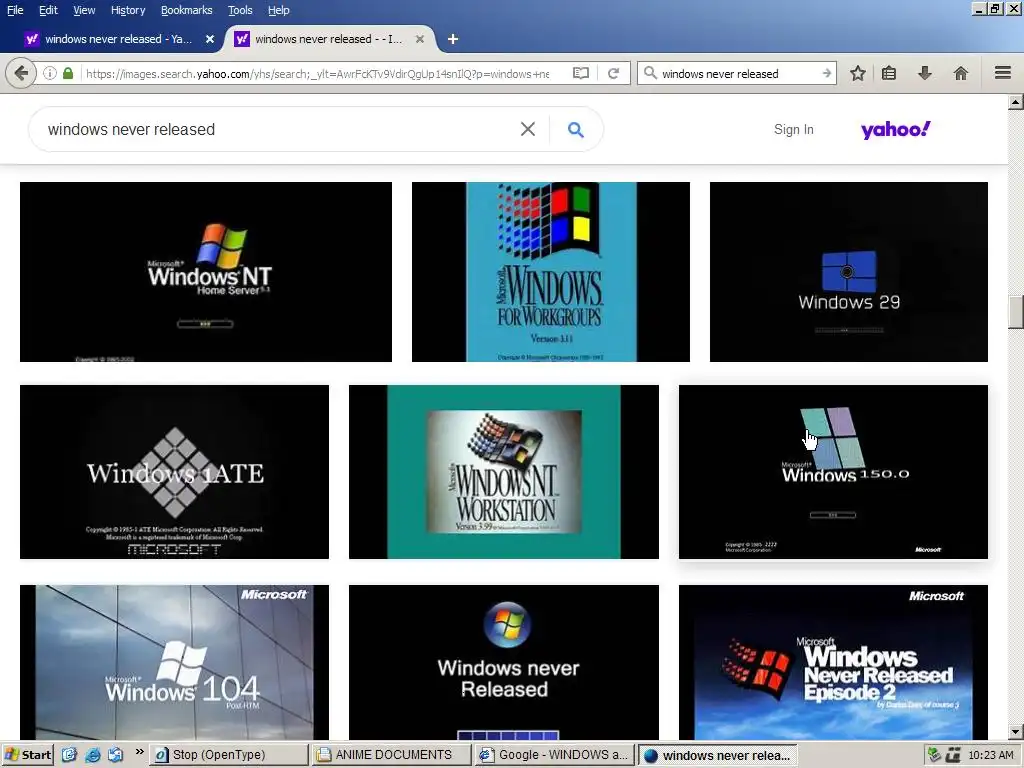This screenshot has width=1024, height=768.
Task: Click the Yahoo logo
Action: click(895, 129)
